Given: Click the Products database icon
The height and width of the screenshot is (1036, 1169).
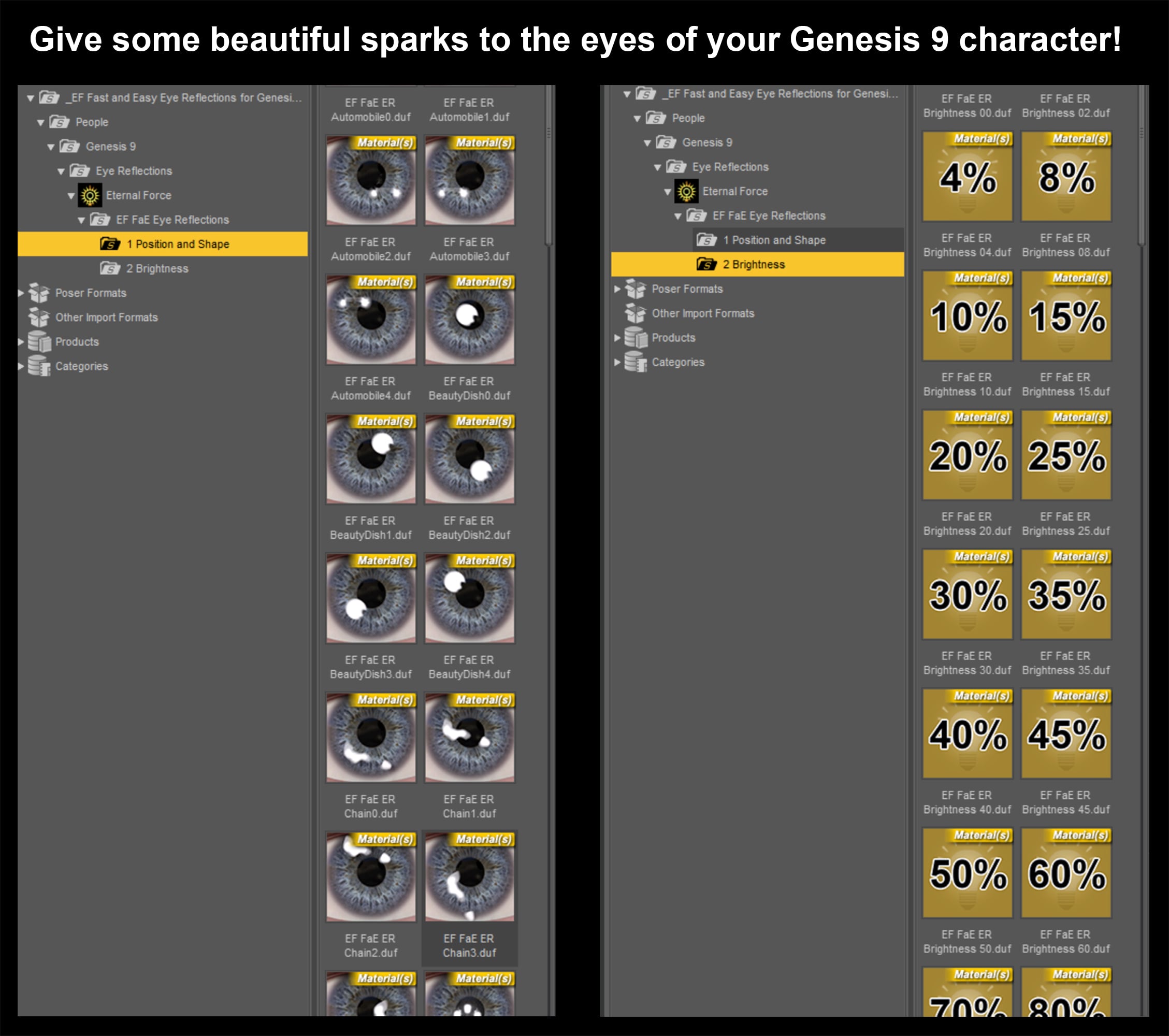Looking at the screenshot, I should pos(39,341).
